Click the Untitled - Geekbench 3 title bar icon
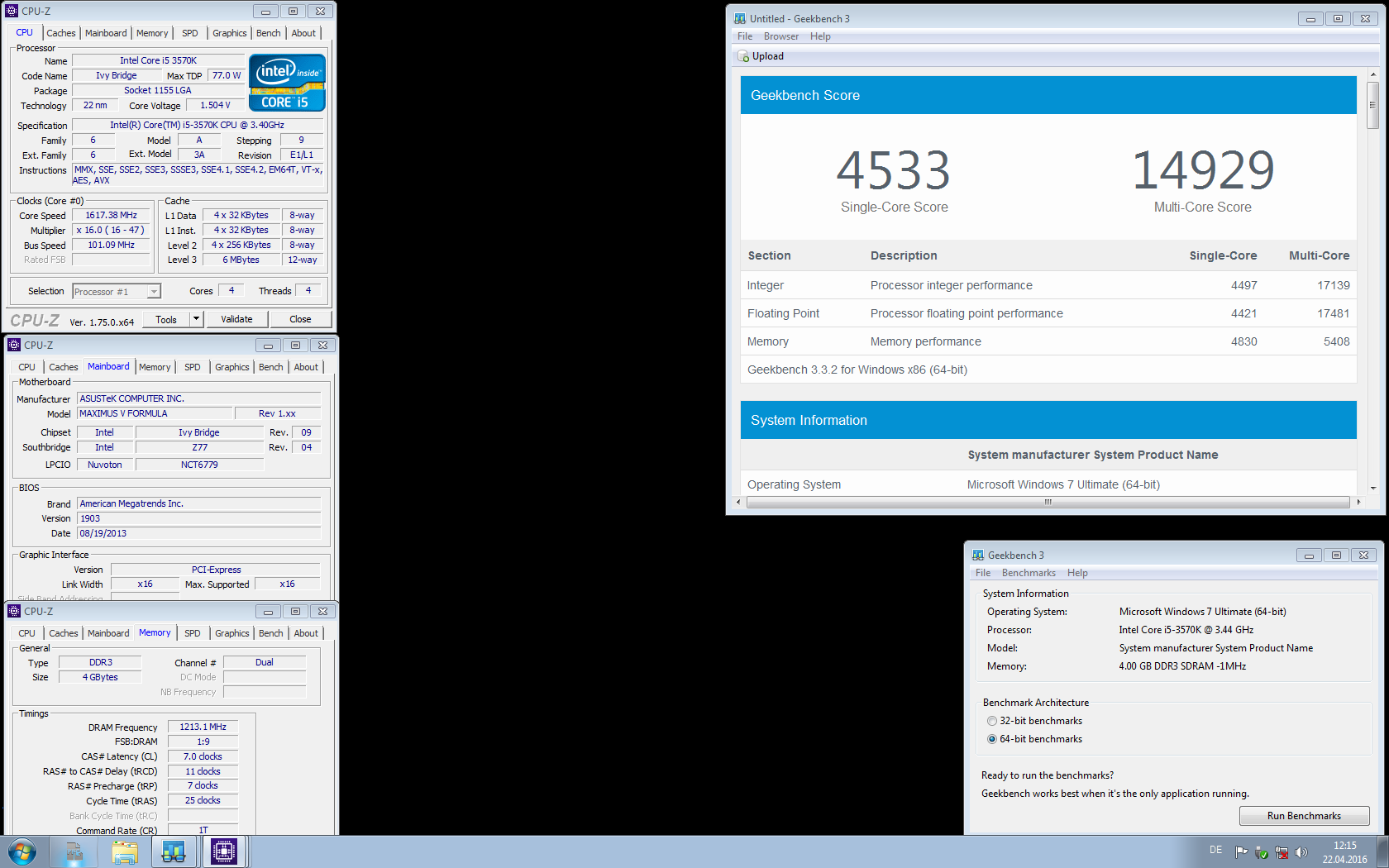Screen dimensions: 1389x868 (740, 18)
